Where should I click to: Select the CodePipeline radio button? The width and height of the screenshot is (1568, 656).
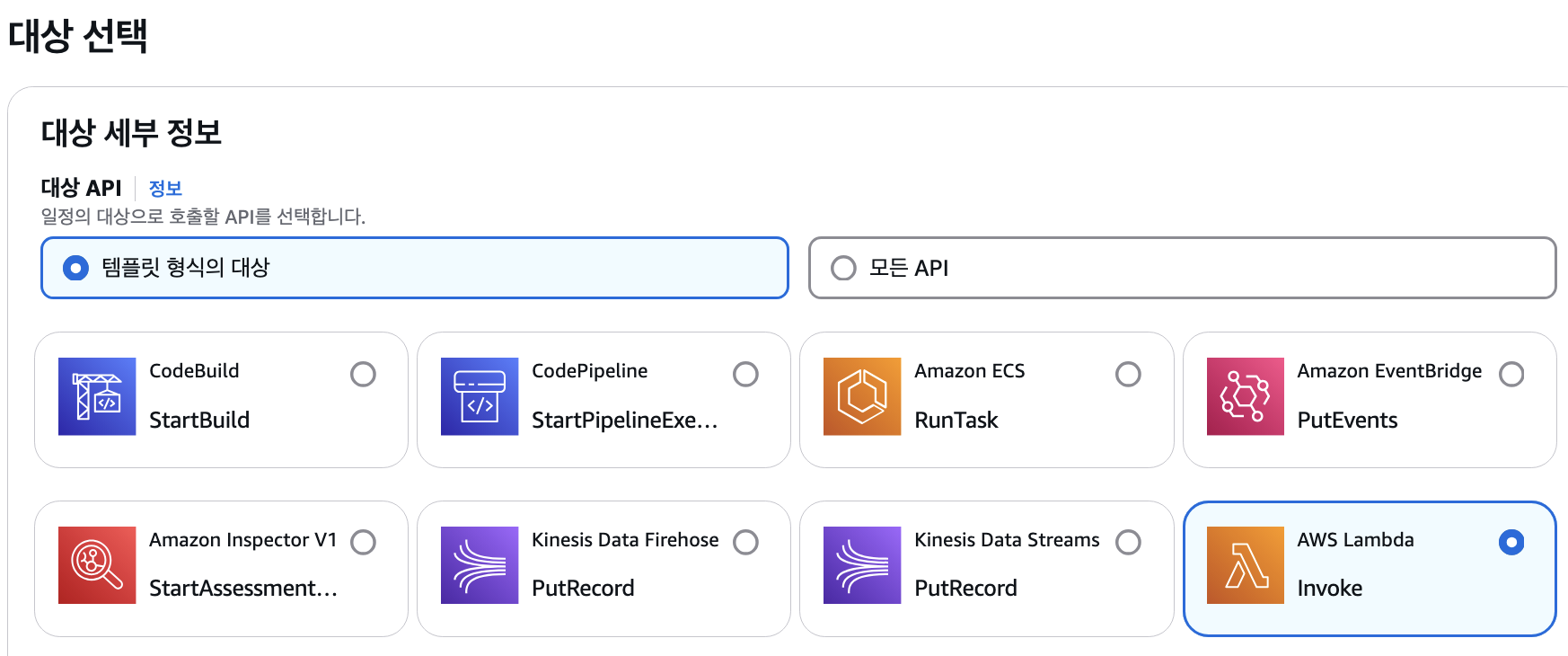pos(745,374)
